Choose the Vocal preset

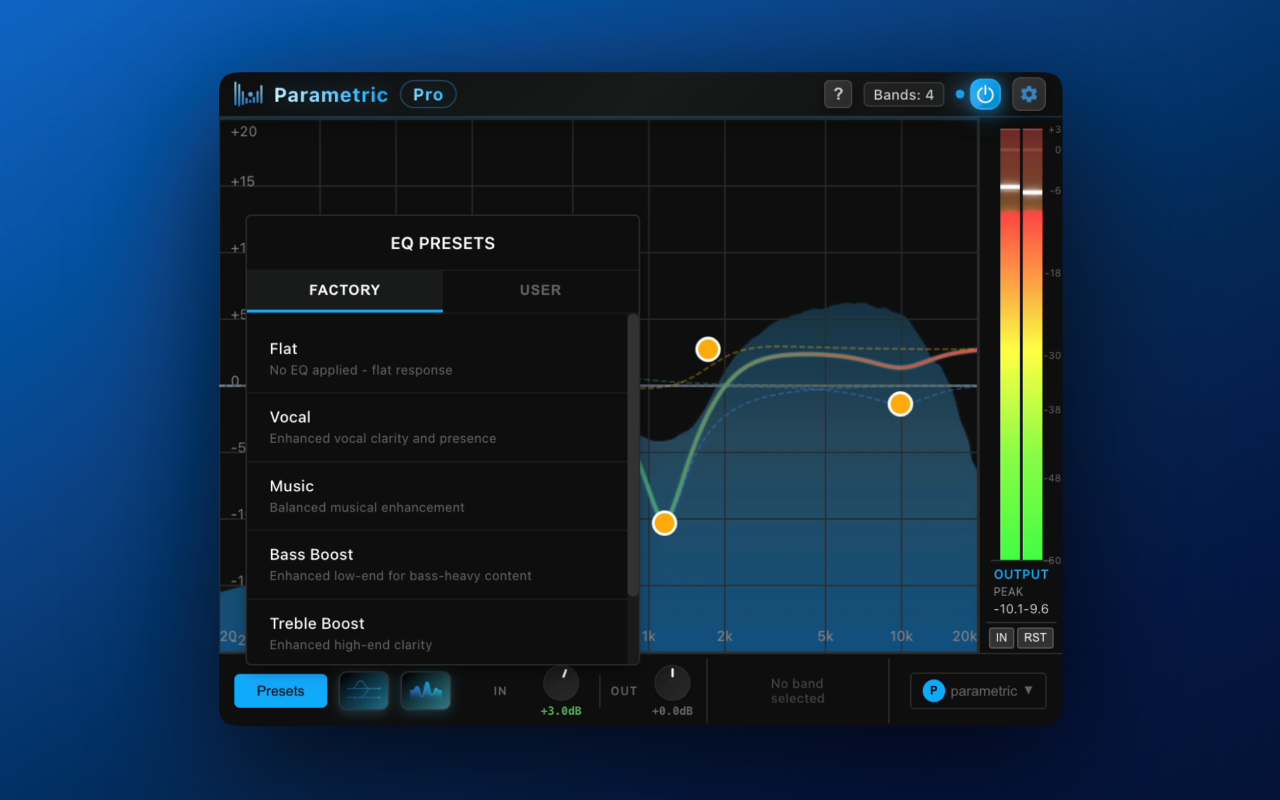(x=438, y=426)
